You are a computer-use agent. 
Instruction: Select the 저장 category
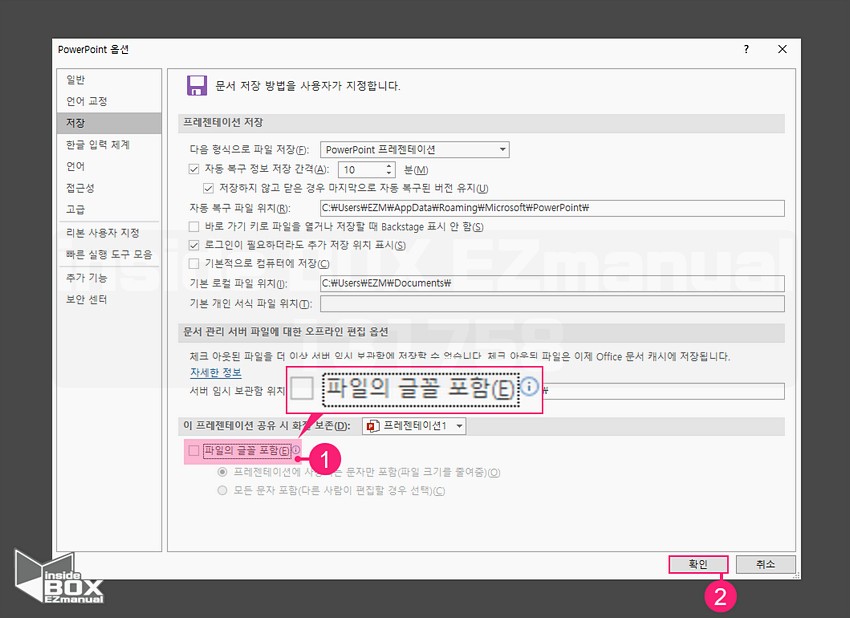point(109,123)
